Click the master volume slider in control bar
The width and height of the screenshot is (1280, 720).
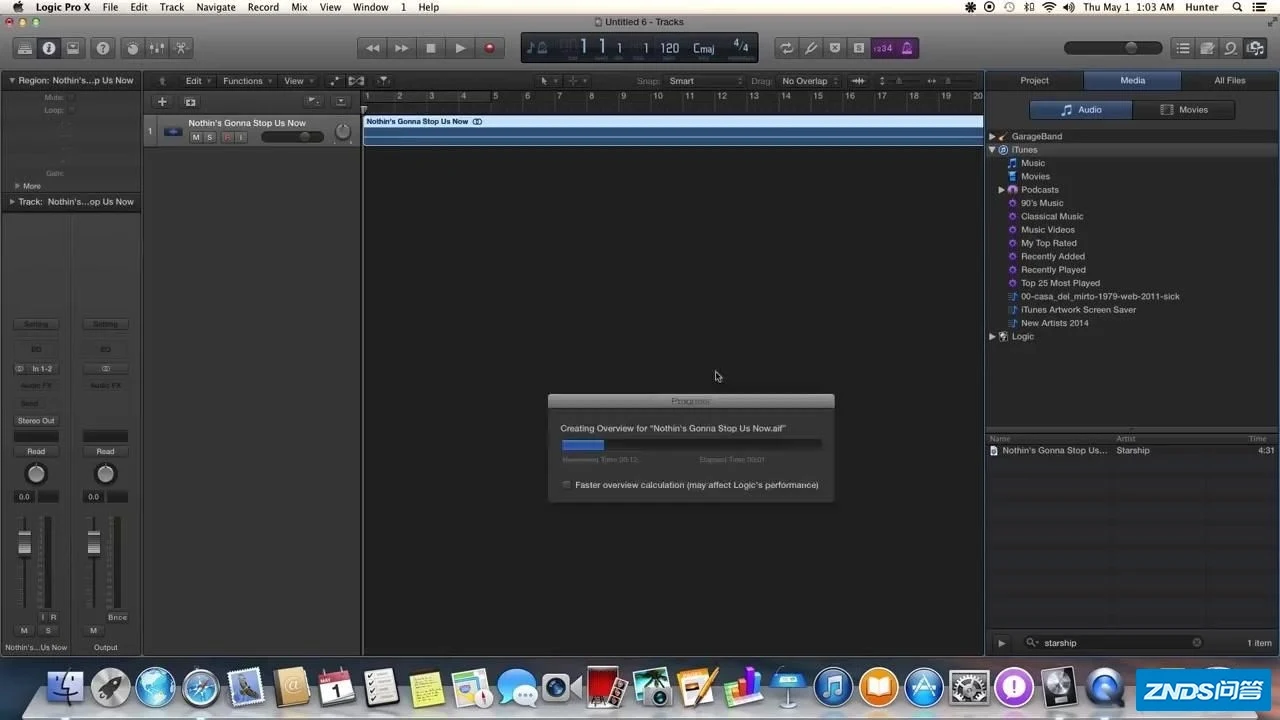[x=1108, y=48]
